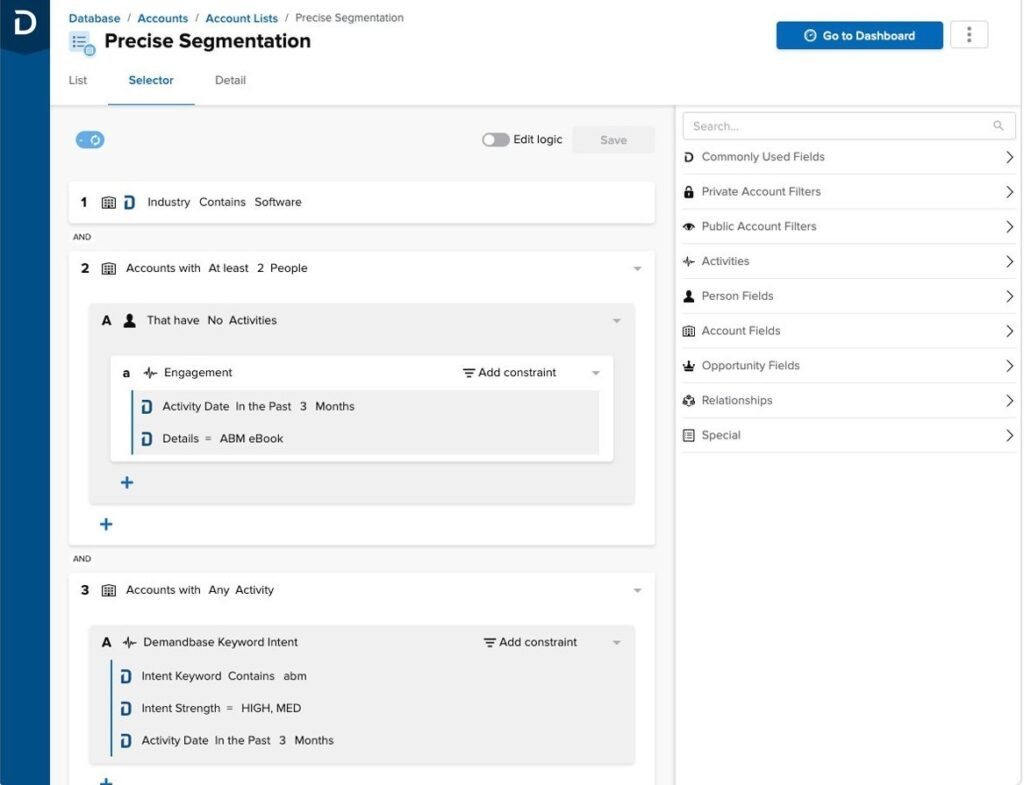This screenshot has height=785, width=1024.
Task: Click the Save button
Action: pos(613,140)
